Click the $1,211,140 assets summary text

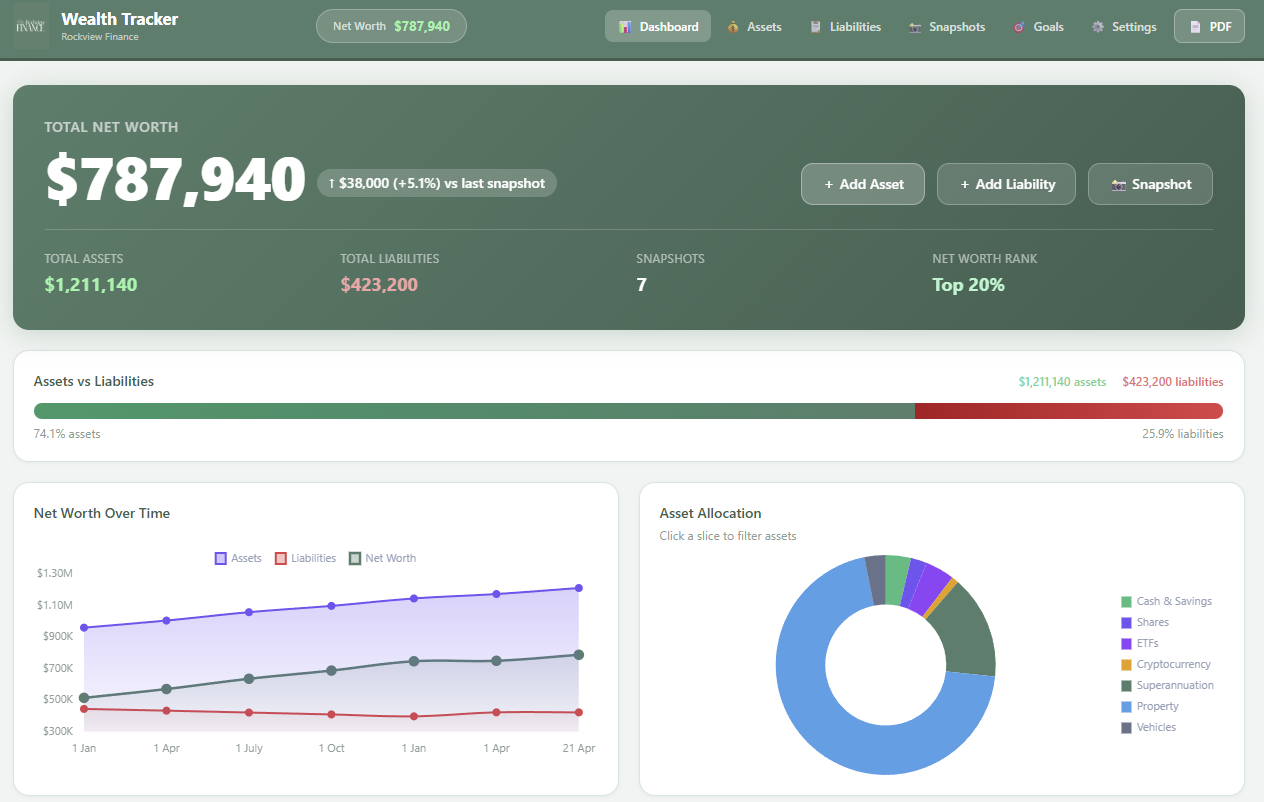(1062, 382)
